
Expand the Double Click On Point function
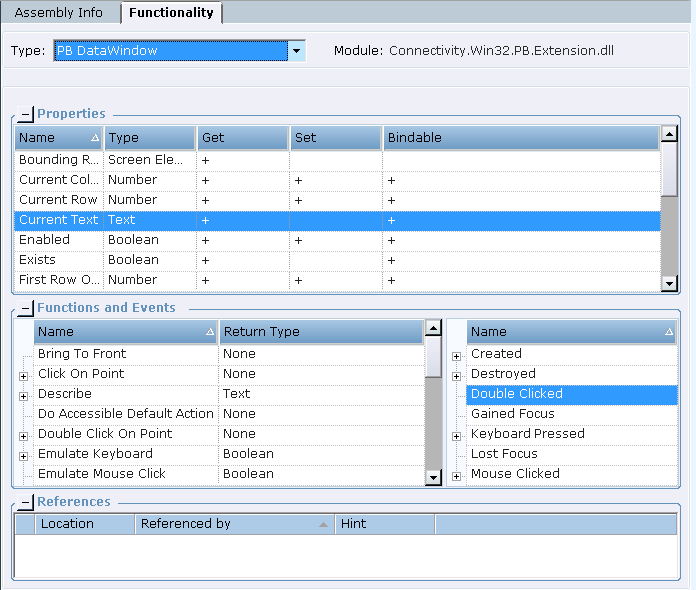pos(24,436)
